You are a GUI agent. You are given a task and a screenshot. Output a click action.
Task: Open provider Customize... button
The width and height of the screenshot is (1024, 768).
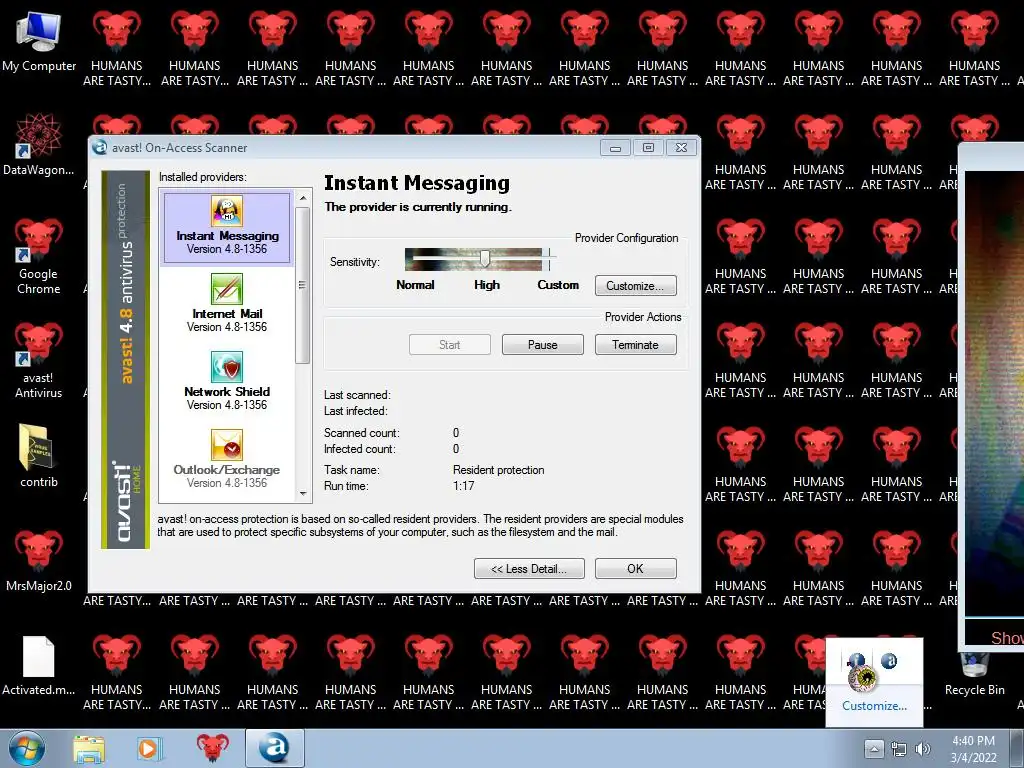635,286
